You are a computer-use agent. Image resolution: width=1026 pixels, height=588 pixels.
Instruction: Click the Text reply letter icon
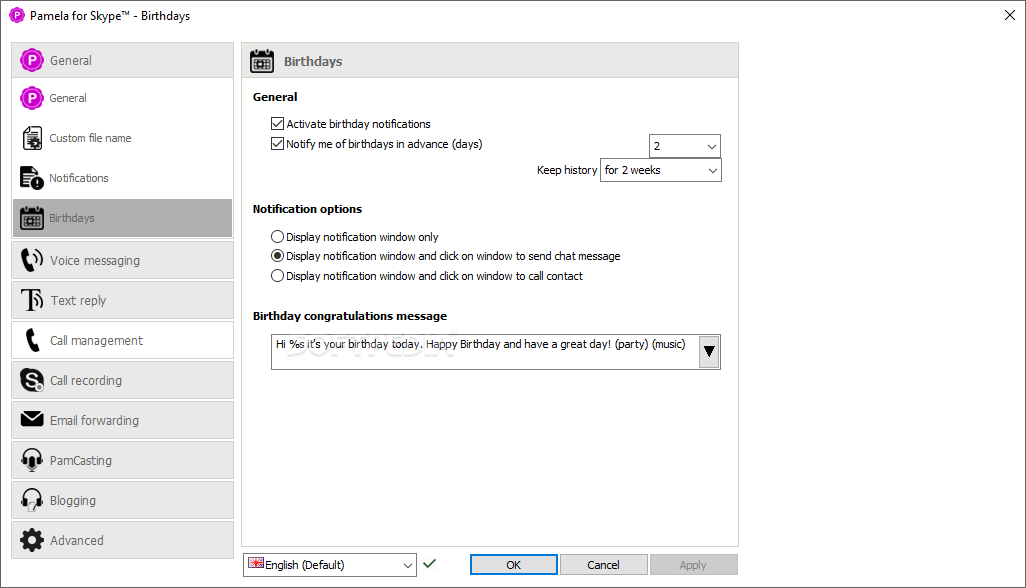tap(31, 300)
